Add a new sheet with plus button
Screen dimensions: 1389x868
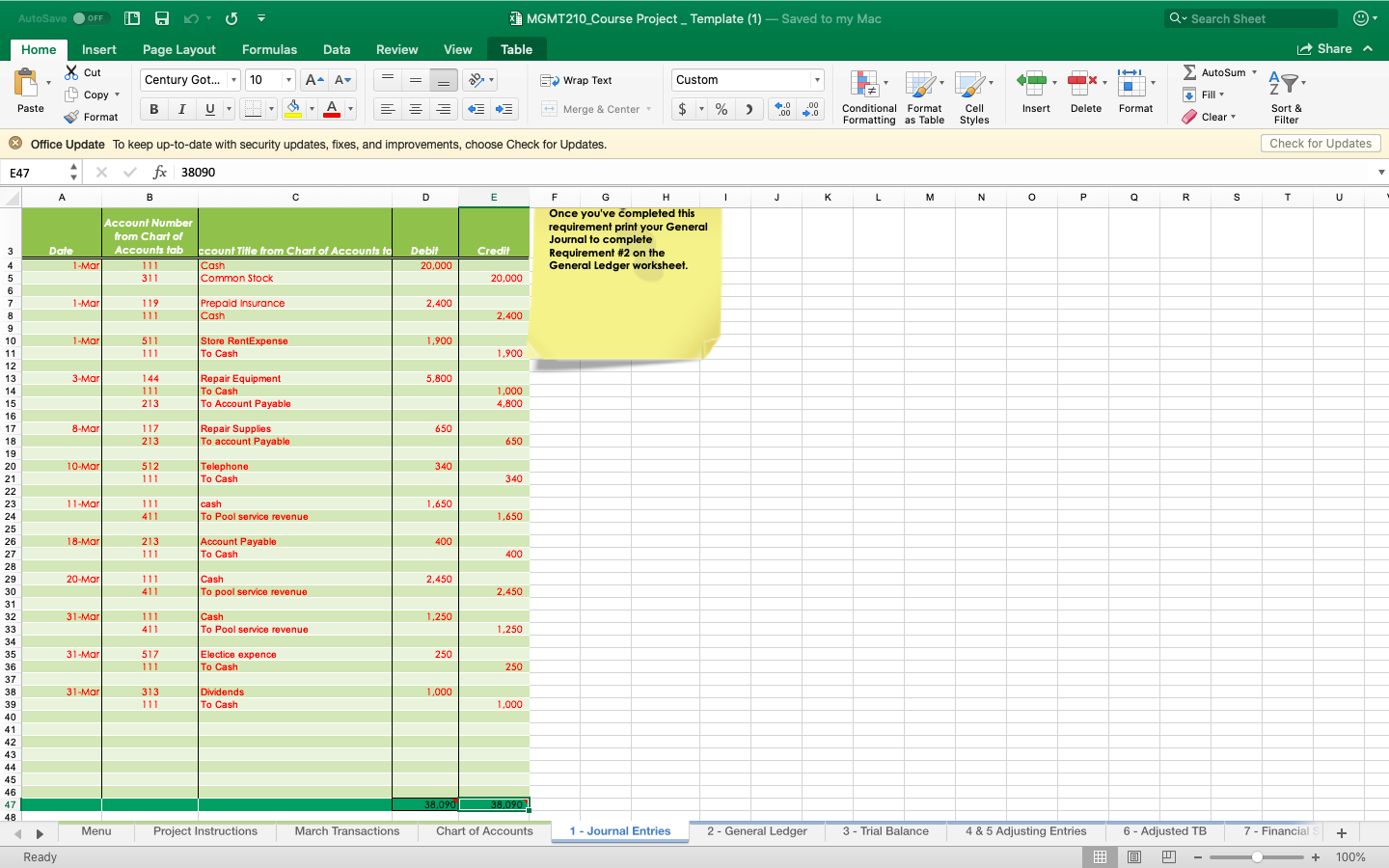(1342, 833)
